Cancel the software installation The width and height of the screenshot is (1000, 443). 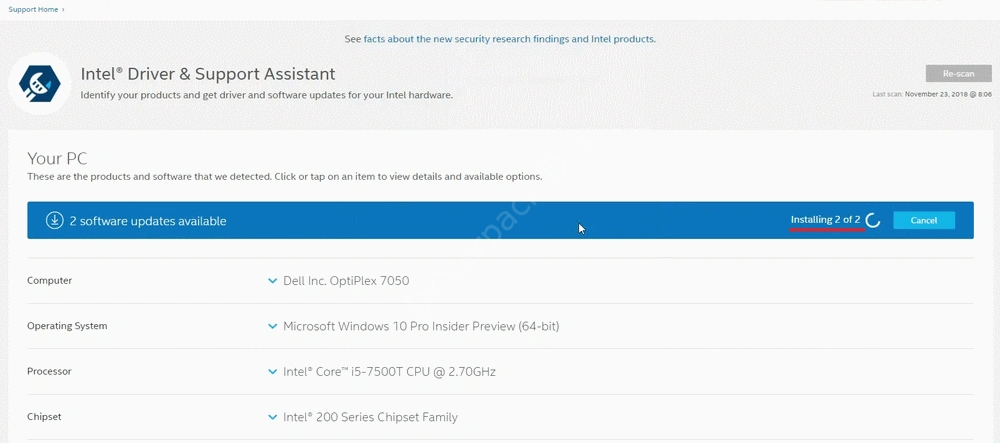tap(923, 221)
